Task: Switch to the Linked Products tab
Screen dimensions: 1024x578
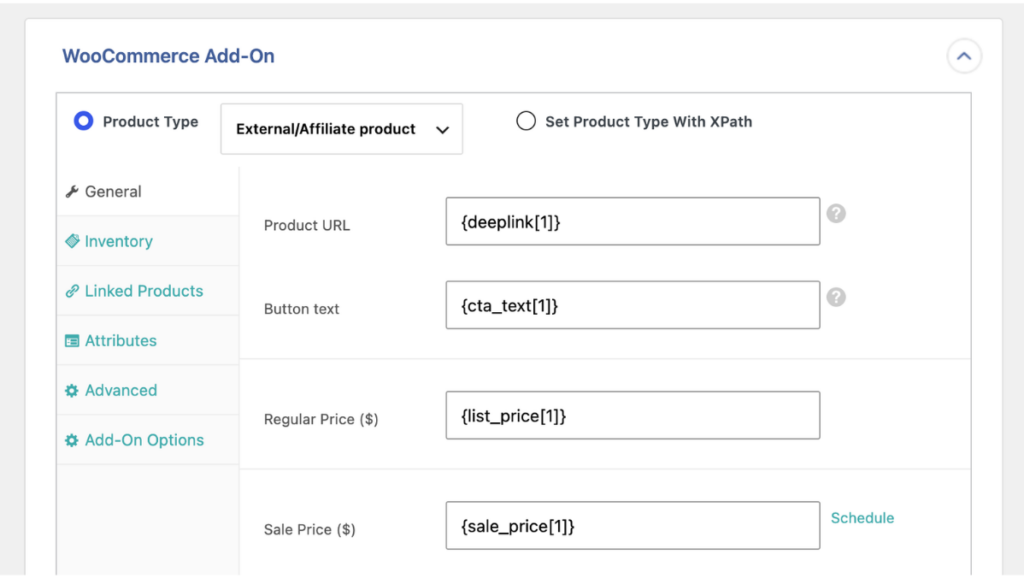Action: [148, 291]
